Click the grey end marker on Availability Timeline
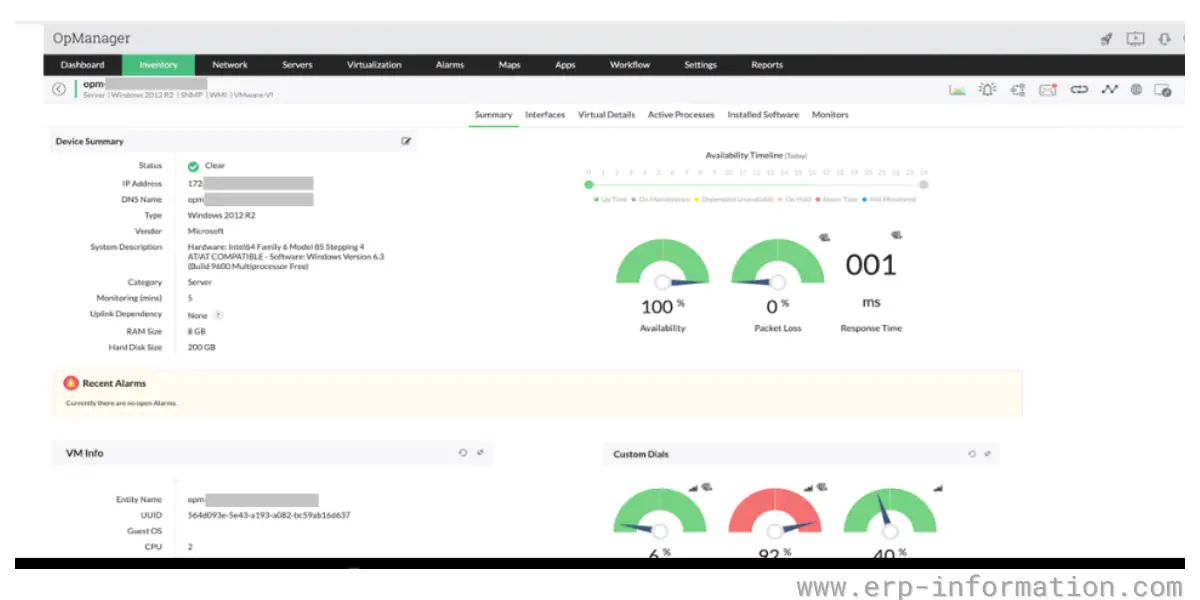 coord(924,184)
